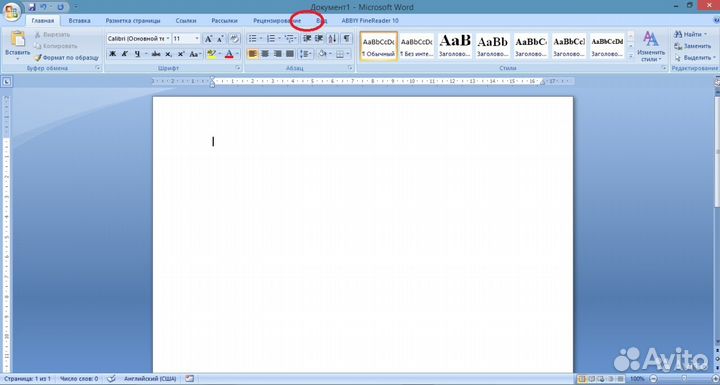Expand the Найти dropdown arrow

[705, 34]
